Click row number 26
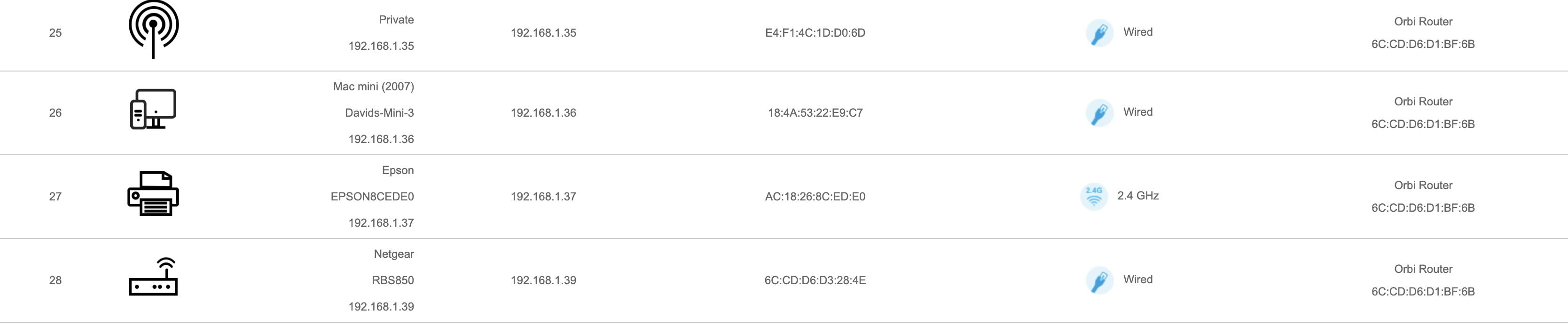The image size is (1568, 335). point(55,112)
